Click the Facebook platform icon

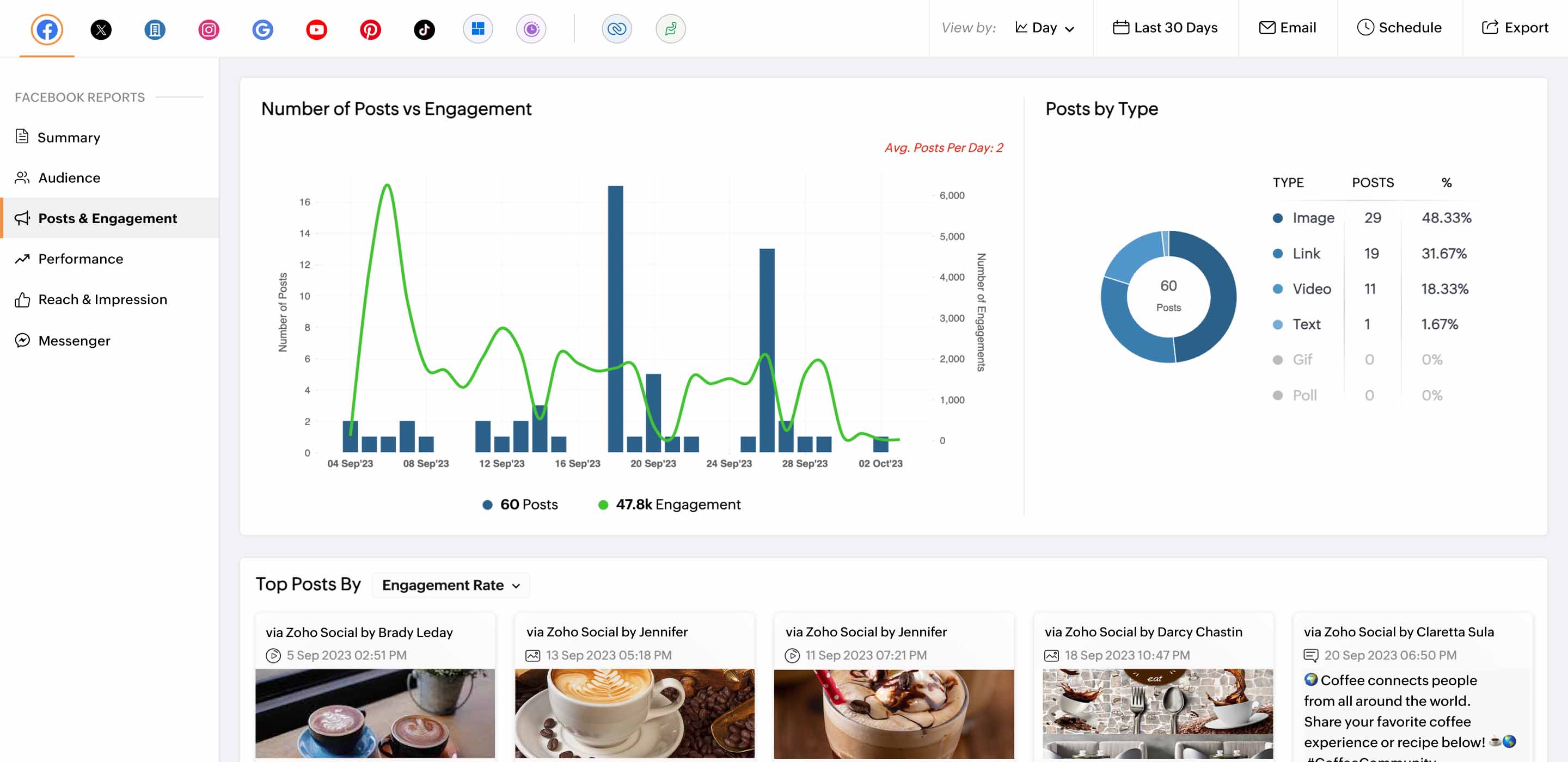(47, 28)
